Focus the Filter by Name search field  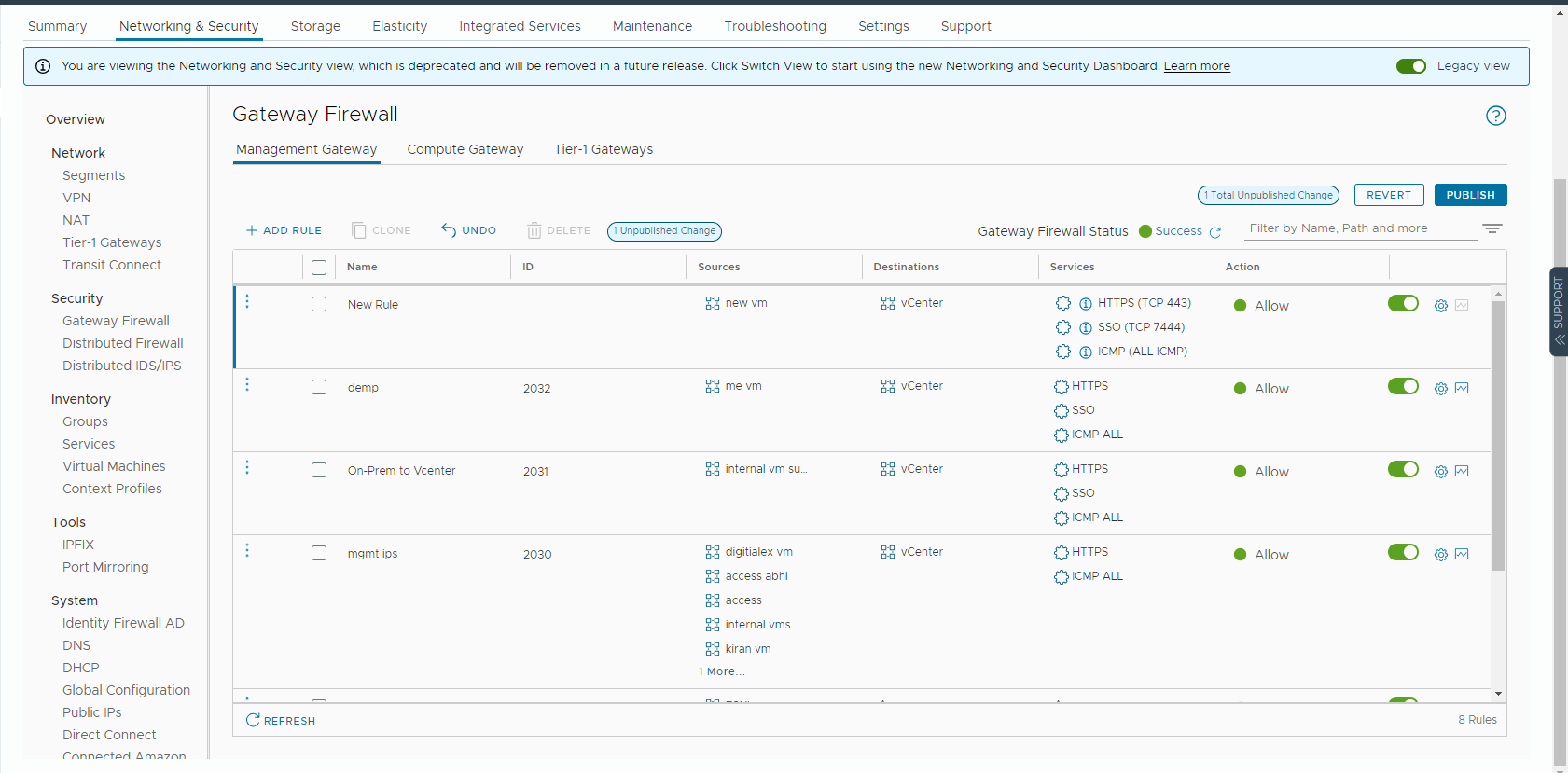[1359, 228]
